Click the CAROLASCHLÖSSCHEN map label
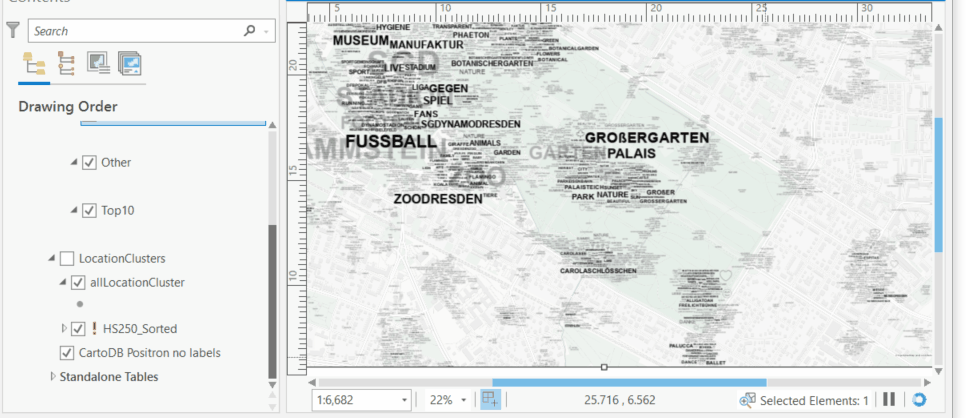This screenshot has width=966, height=418. pos(598,271)
